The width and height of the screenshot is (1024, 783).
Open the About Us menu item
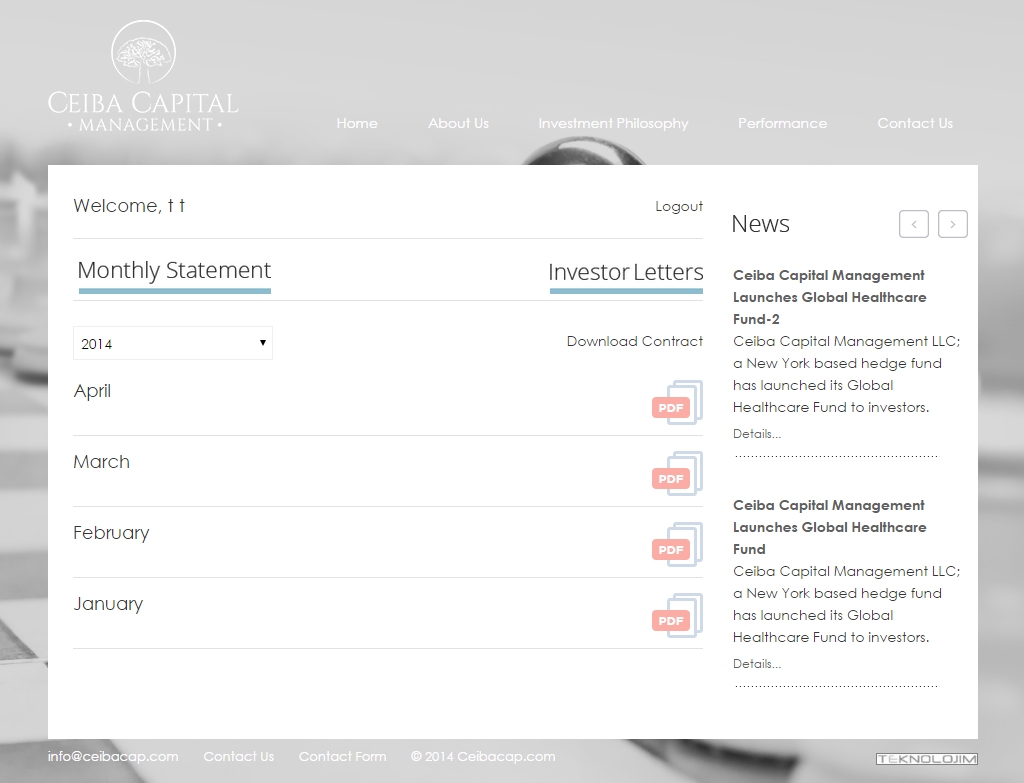pos(458,123)
